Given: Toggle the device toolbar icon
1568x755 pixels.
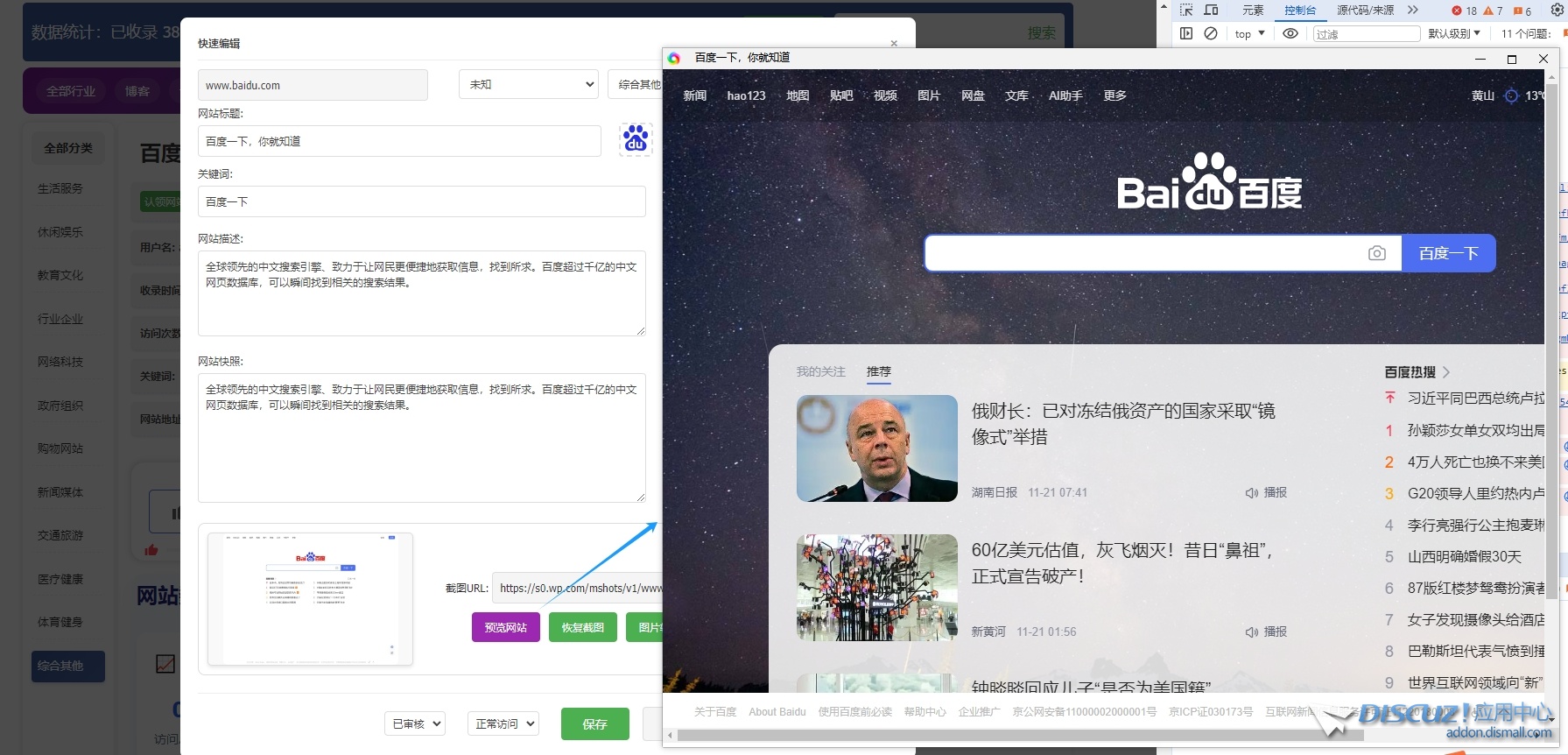Looking at the screenshot, I should pyautogui.click(x=1212, y=11).
